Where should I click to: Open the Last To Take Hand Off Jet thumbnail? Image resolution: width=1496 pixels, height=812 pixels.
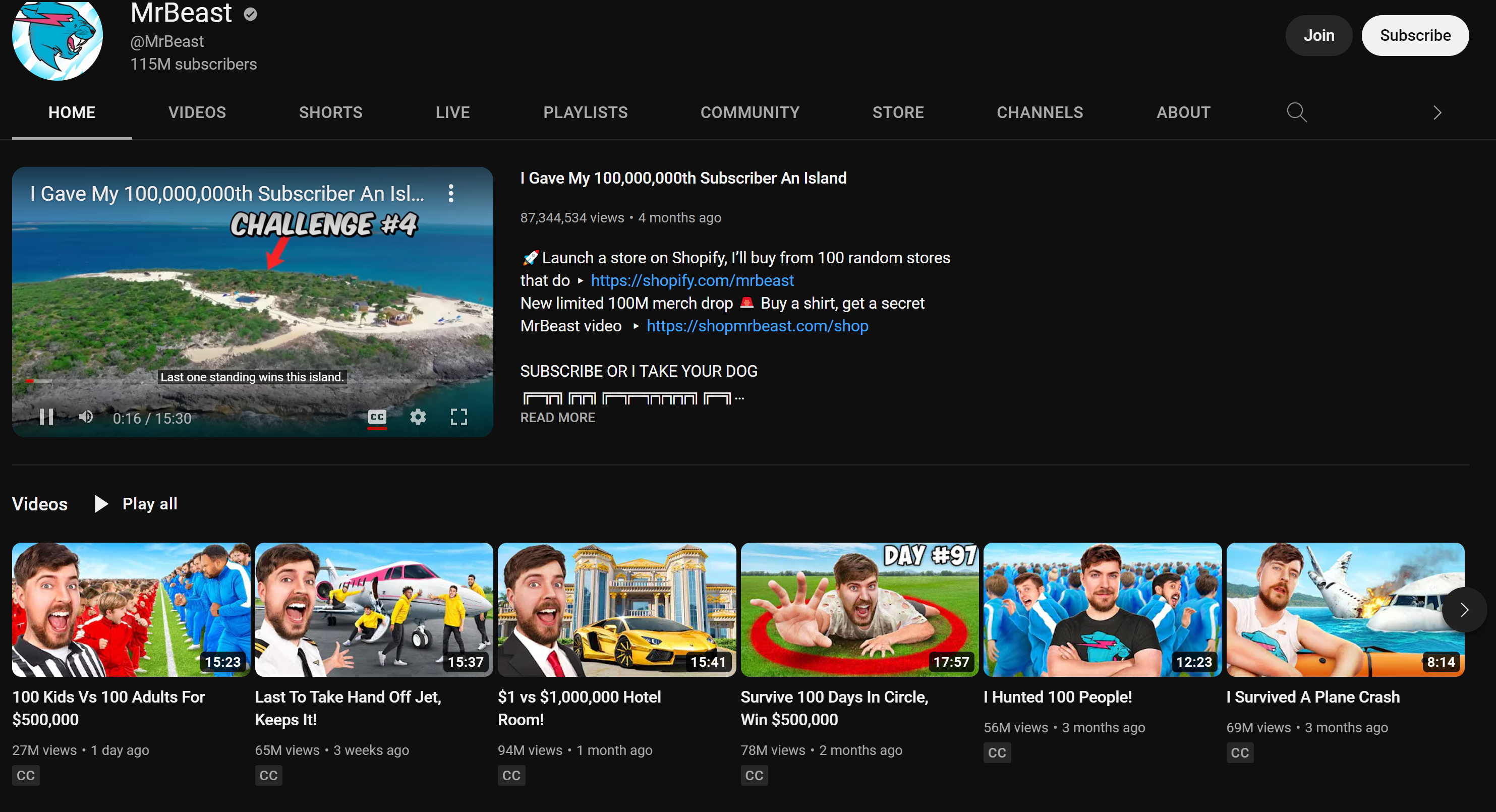tap(374, 609)
